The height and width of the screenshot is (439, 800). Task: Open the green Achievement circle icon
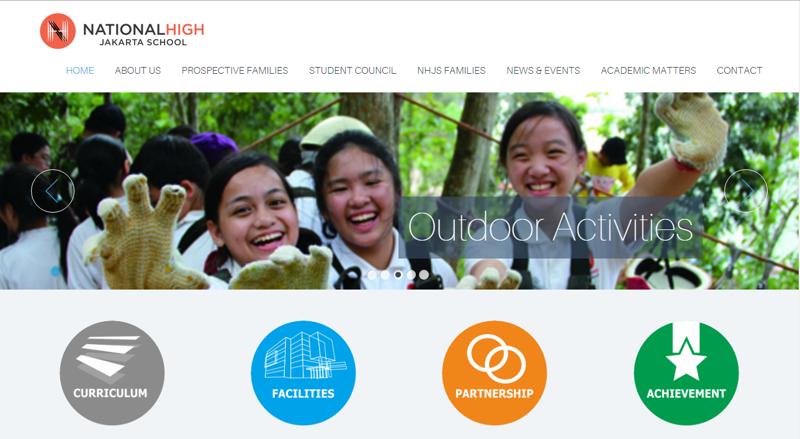pos(686,373)
